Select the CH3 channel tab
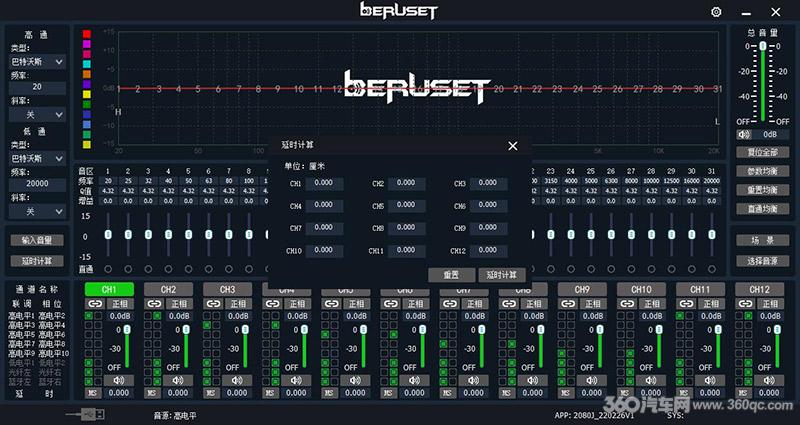 228,289
